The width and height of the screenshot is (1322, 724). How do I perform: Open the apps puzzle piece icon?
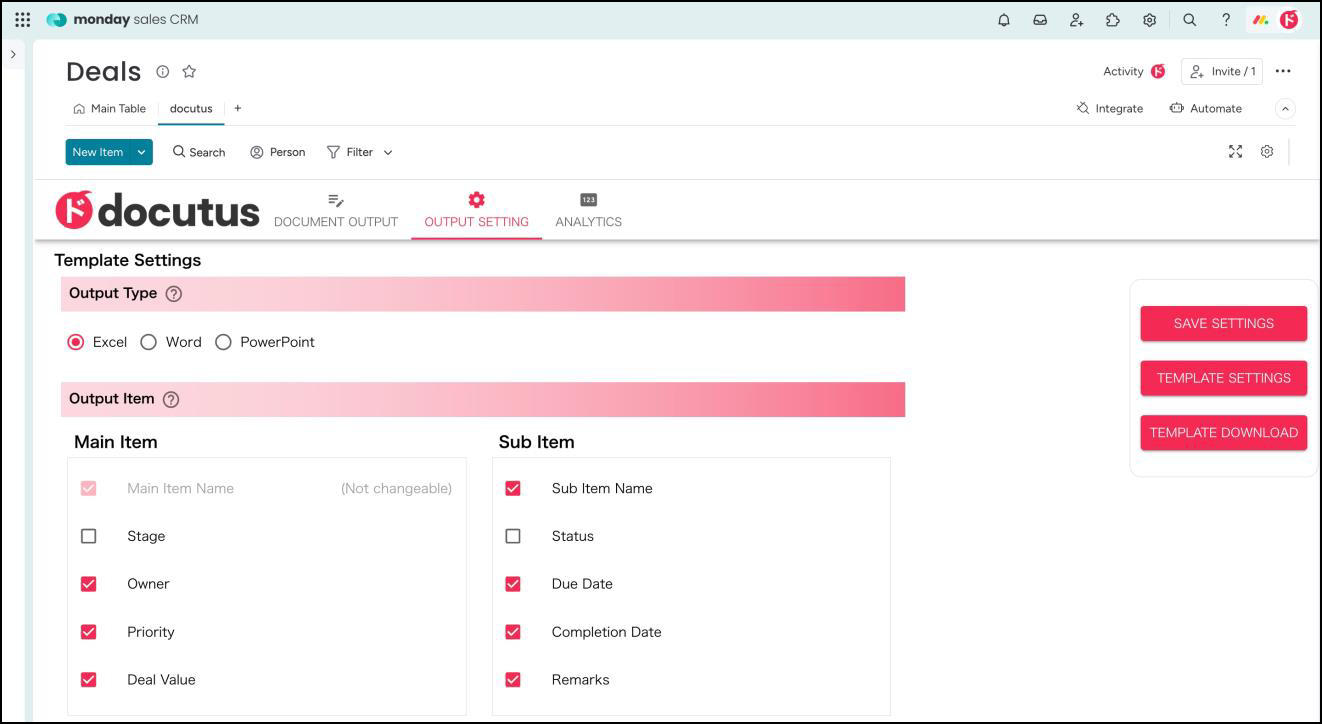(x=1113, y=20)
